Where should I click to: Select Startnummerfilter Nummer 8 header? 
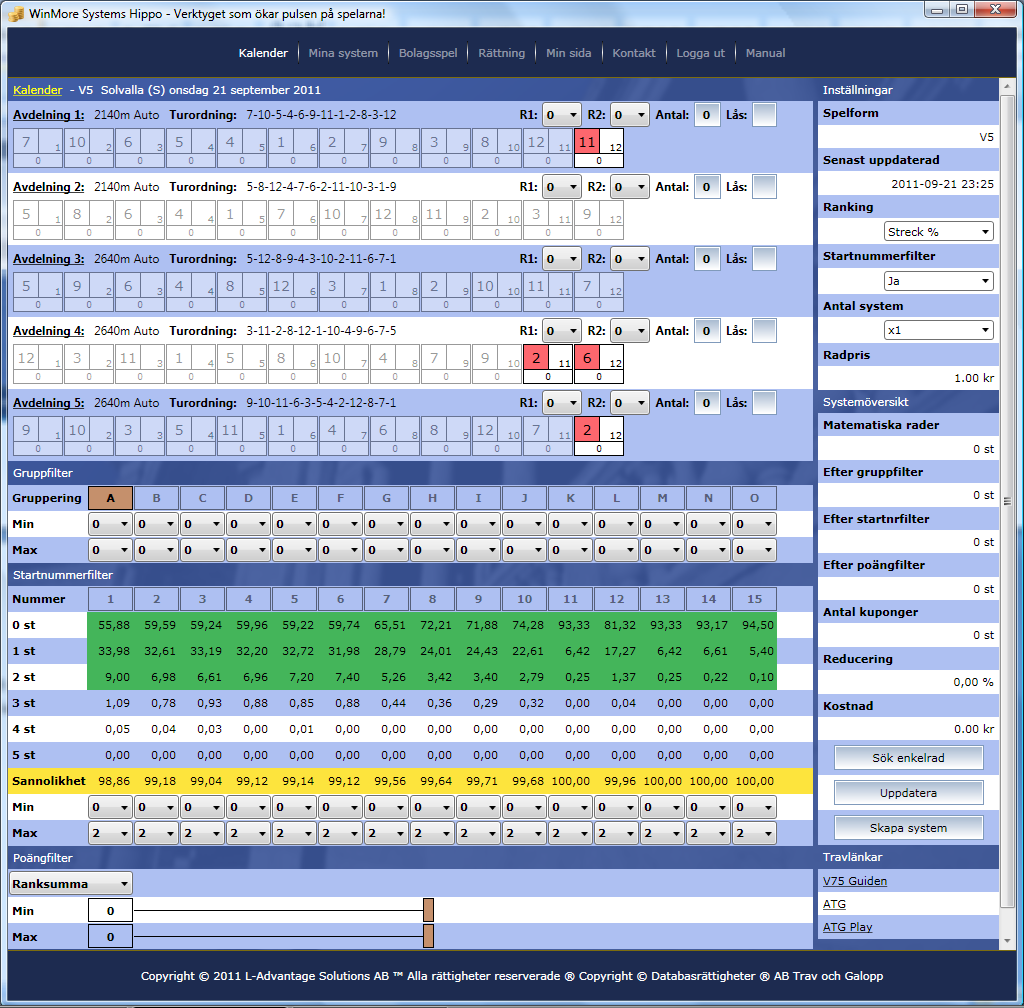[432, 599]
